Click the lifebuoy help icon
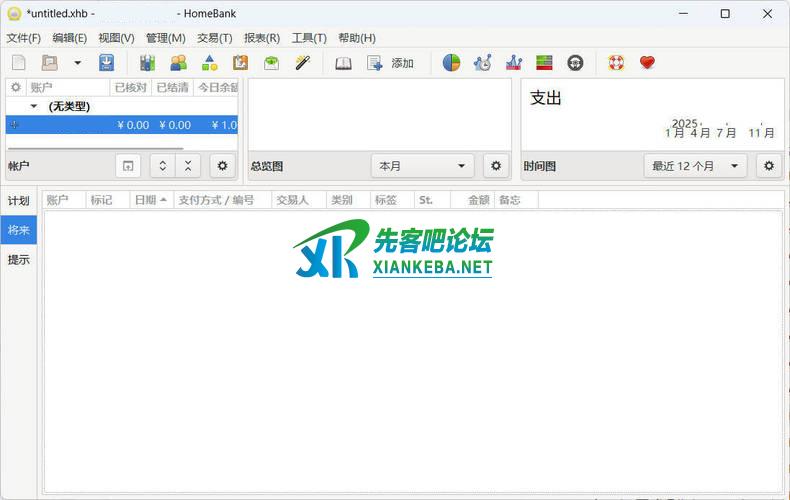 point(617,63)
